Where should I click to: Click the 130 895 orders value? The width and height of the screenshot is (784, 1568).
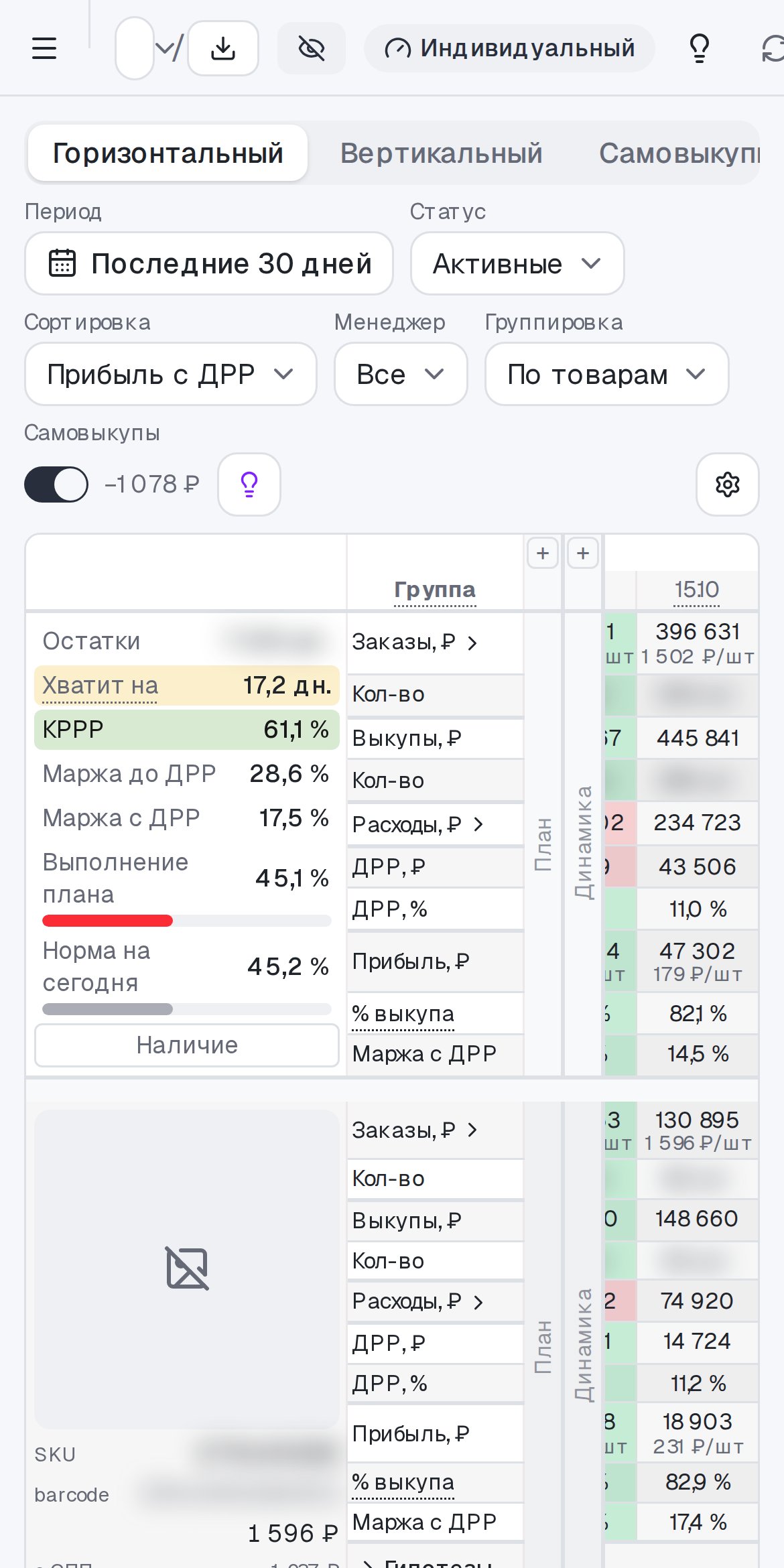(x=698, y=1120)
